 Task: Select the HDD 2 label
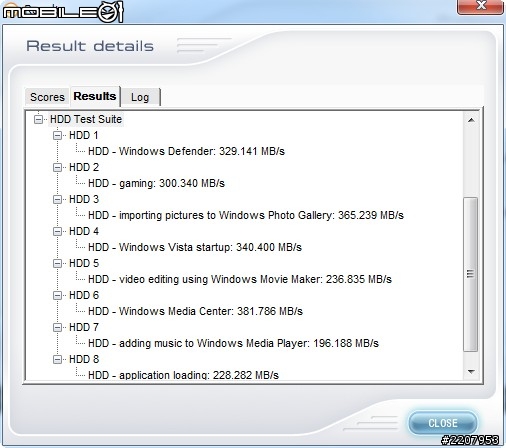[x=84, y=167]
